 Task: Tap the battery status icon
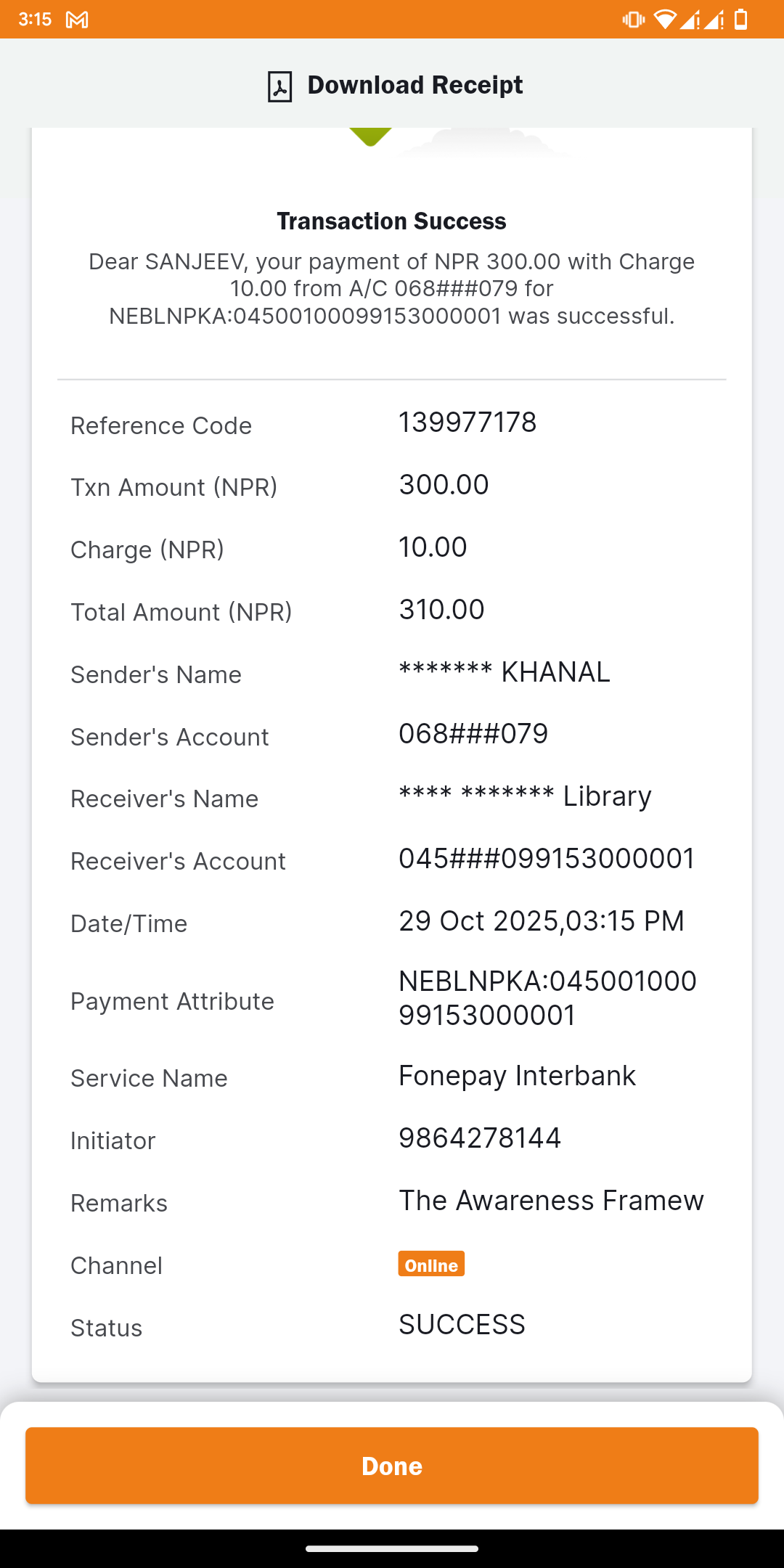click(740, 20)
